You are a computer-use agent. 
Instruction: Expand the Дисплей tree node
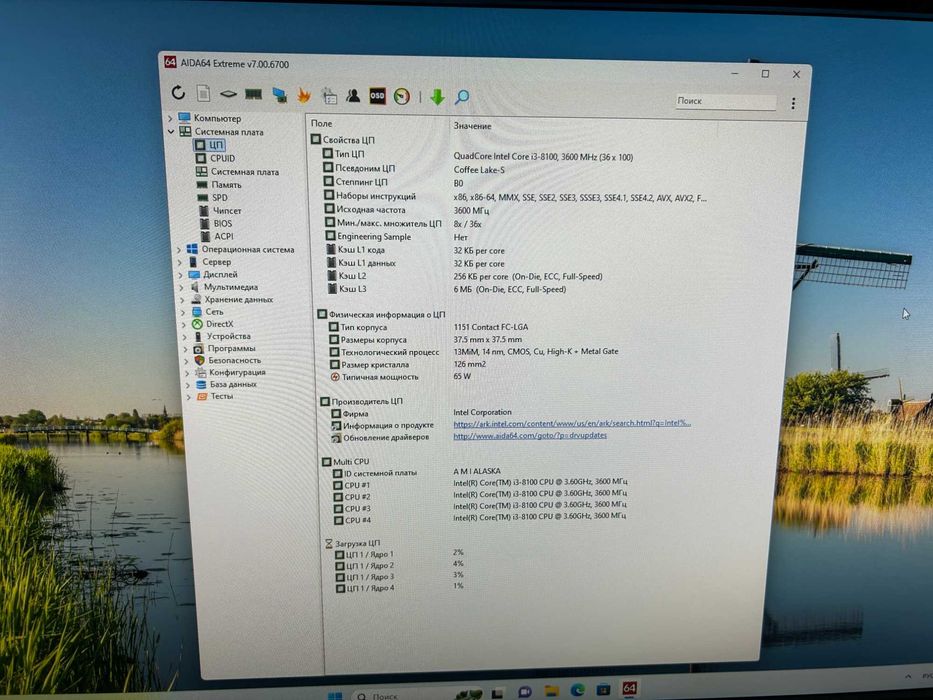pyautogui.click(x=180, y=275)
